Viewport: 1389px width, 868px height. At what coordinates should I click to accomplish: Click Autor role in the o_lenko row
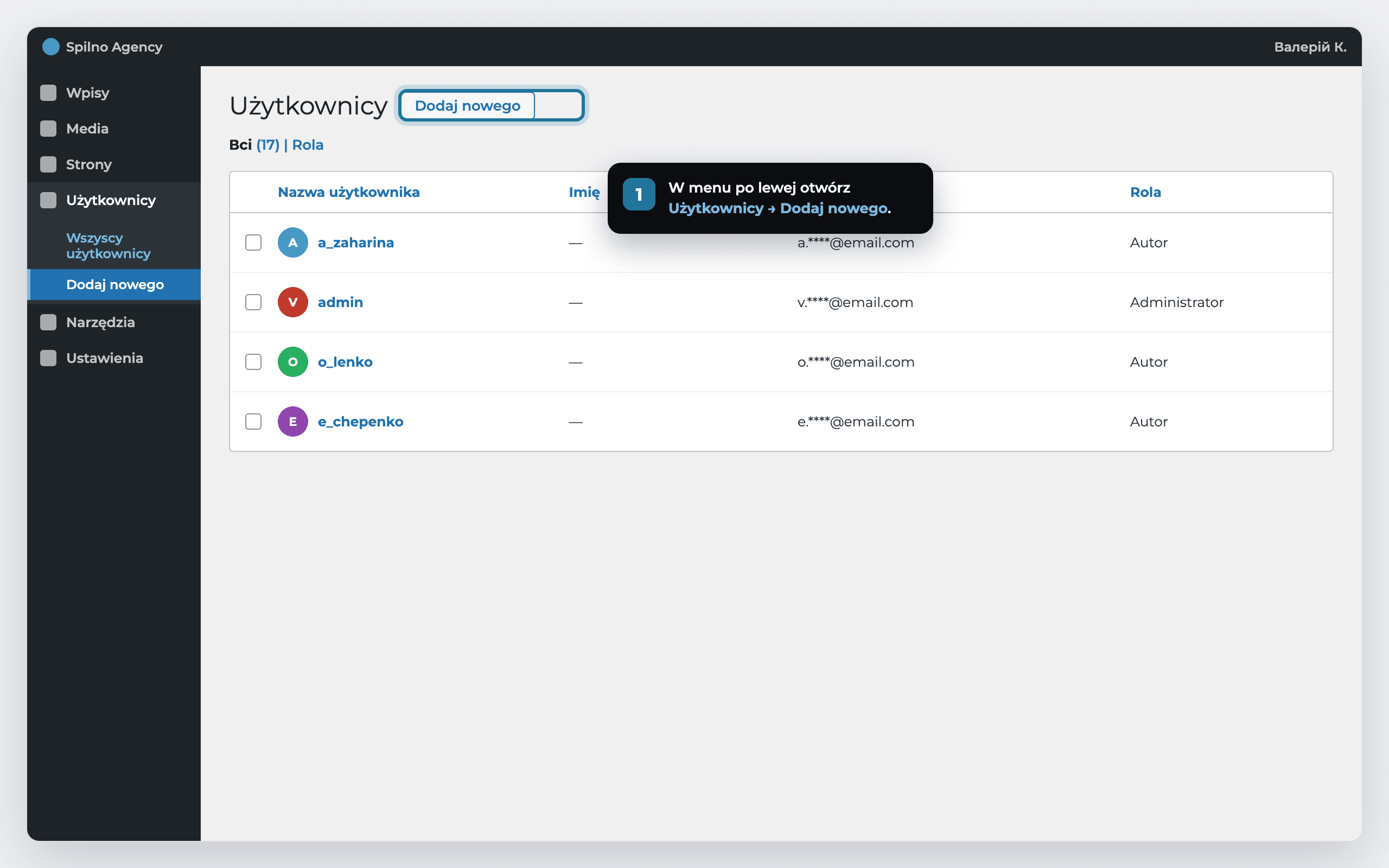pos(1149,362)
